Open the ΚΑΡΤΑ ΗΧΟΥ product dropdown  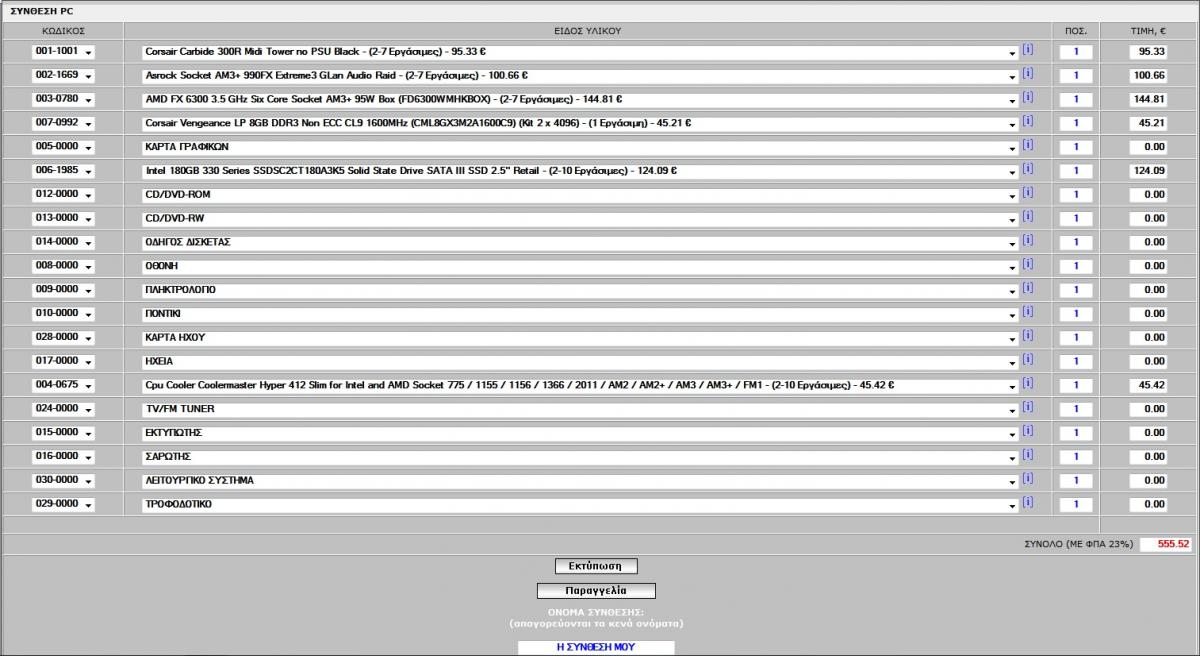(580, 338)
